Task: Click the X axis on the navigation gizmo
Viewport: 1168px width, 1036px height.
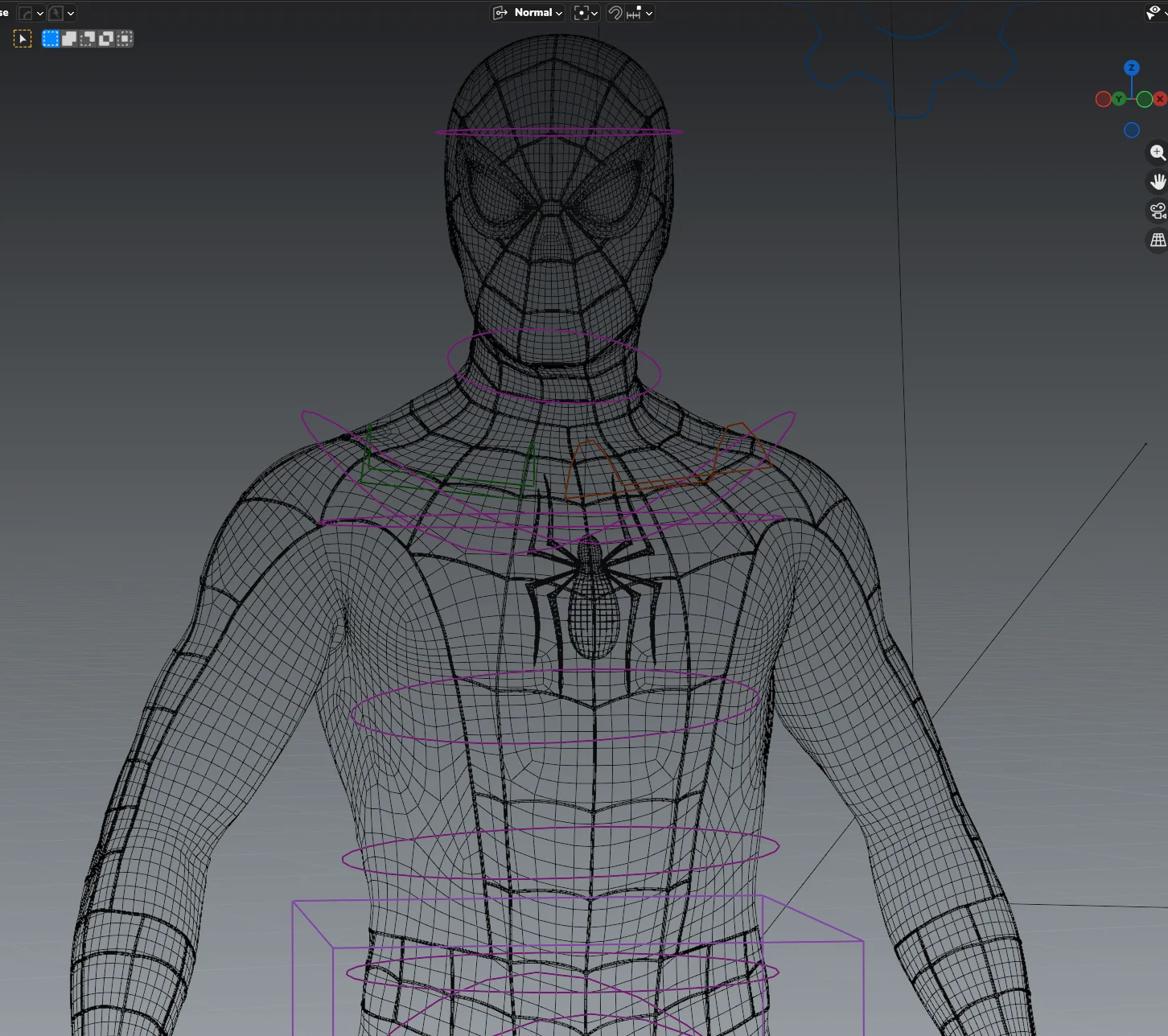Action: (x=1160, y=98)
